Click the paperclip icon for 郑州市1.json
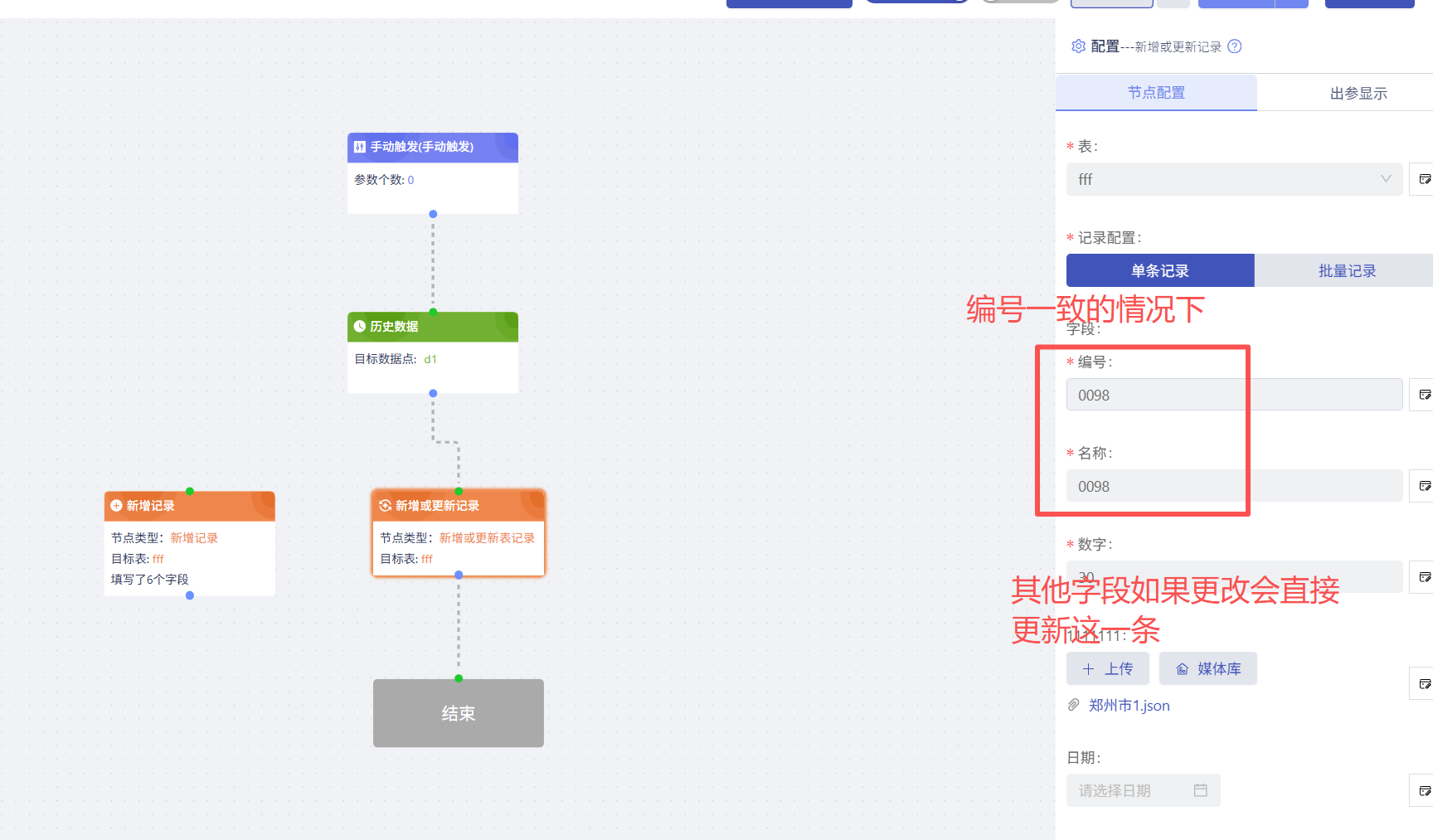 pos(1074,705)
